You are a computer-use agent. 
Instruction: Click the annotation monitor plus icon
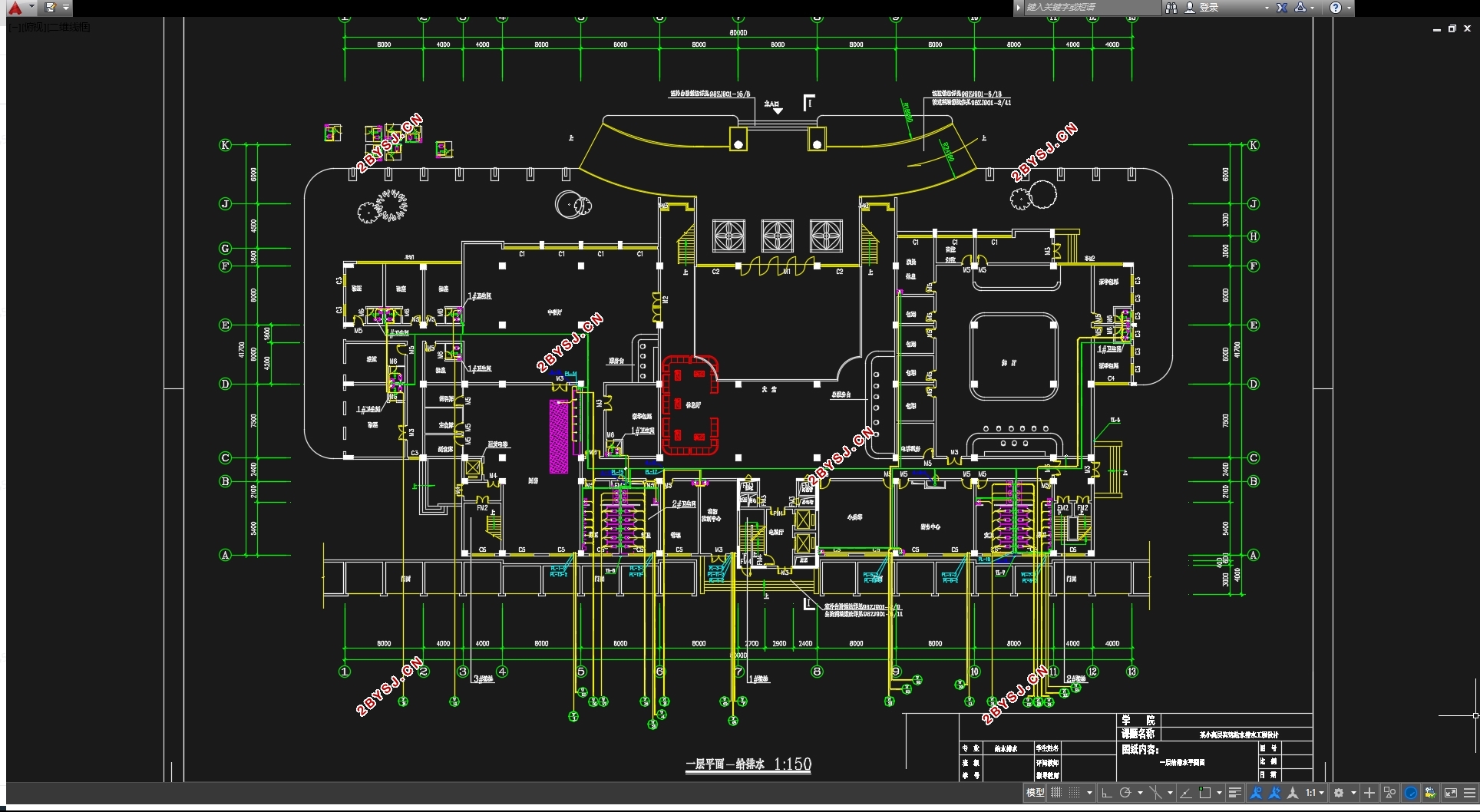tap(1369, 793)
